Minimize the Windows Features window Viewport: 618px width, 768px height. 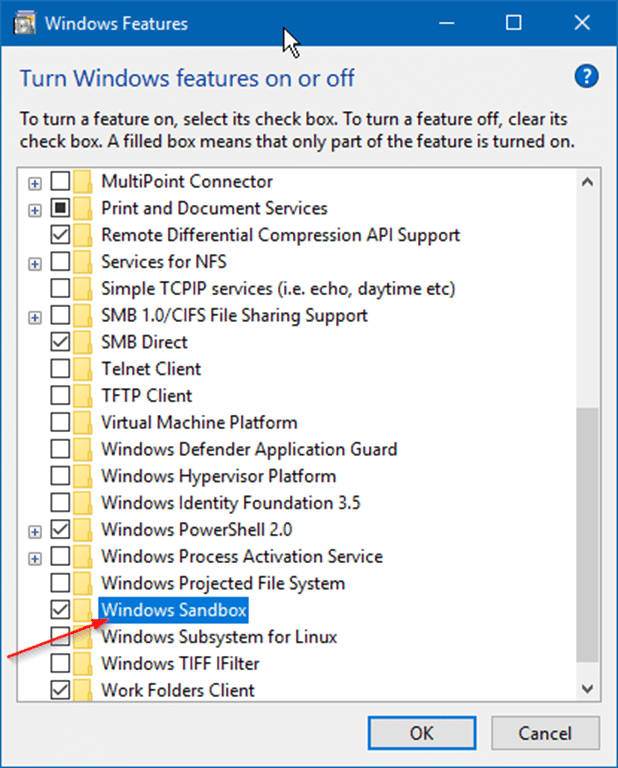click(447, 23)
